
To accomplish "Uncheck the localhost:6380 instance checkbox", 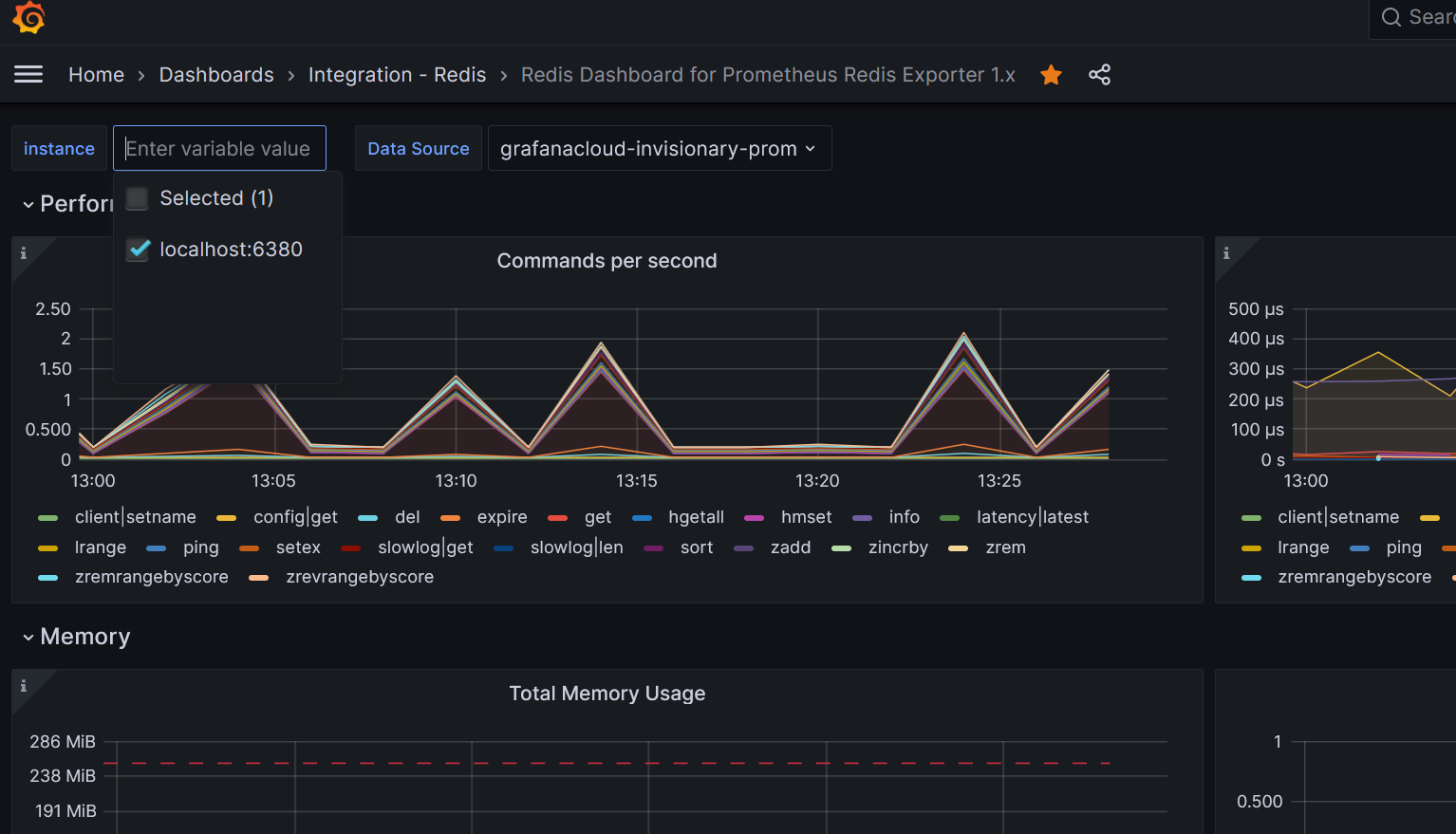I will coord(137,249).
